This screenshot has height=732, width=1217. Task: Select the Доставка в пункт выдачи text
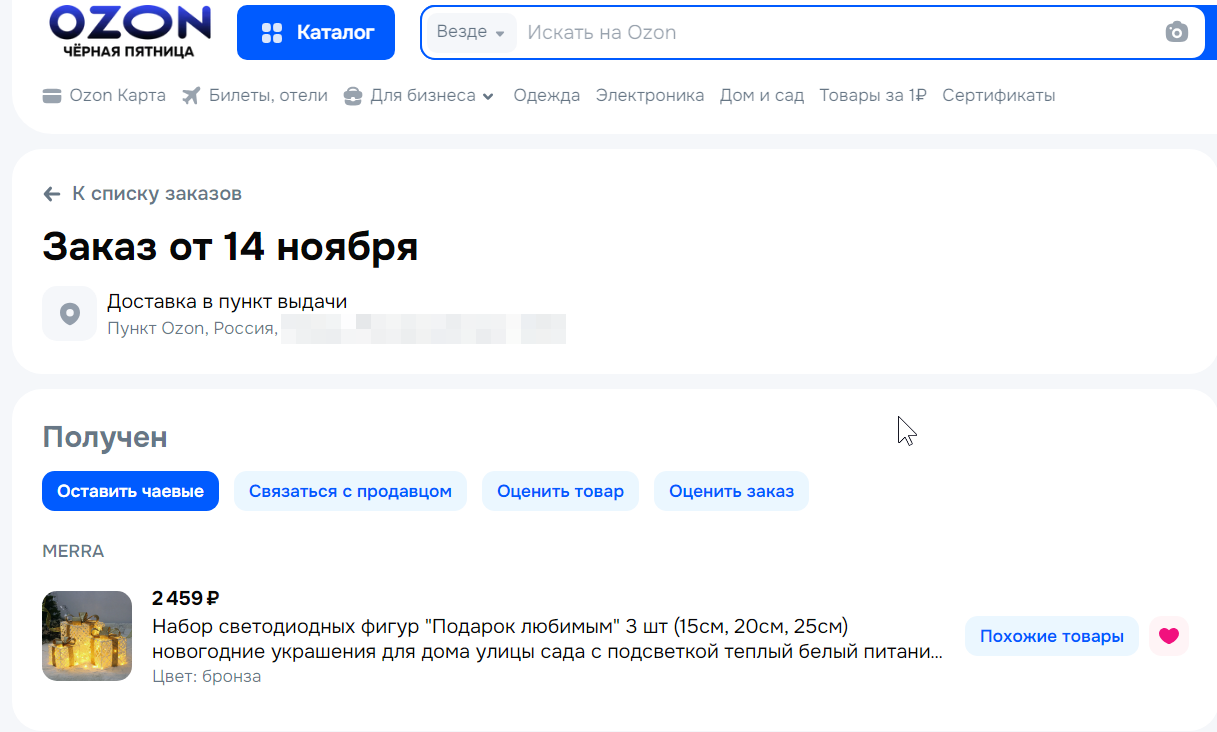coord(227,302)
